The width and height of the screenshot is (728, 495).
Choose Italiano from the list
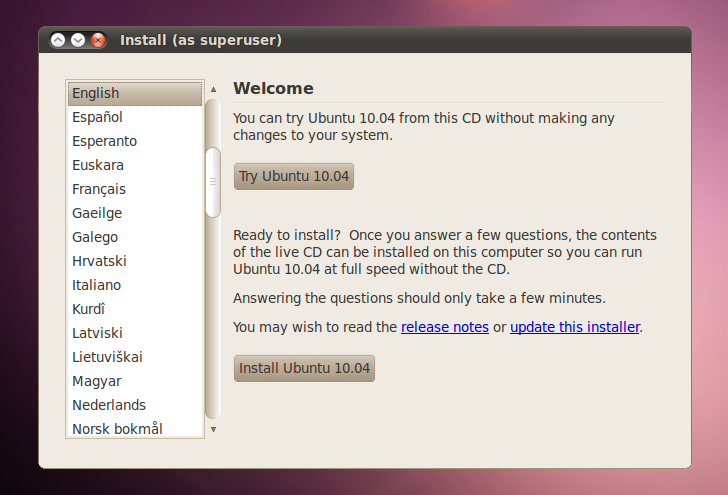(135, 285)
